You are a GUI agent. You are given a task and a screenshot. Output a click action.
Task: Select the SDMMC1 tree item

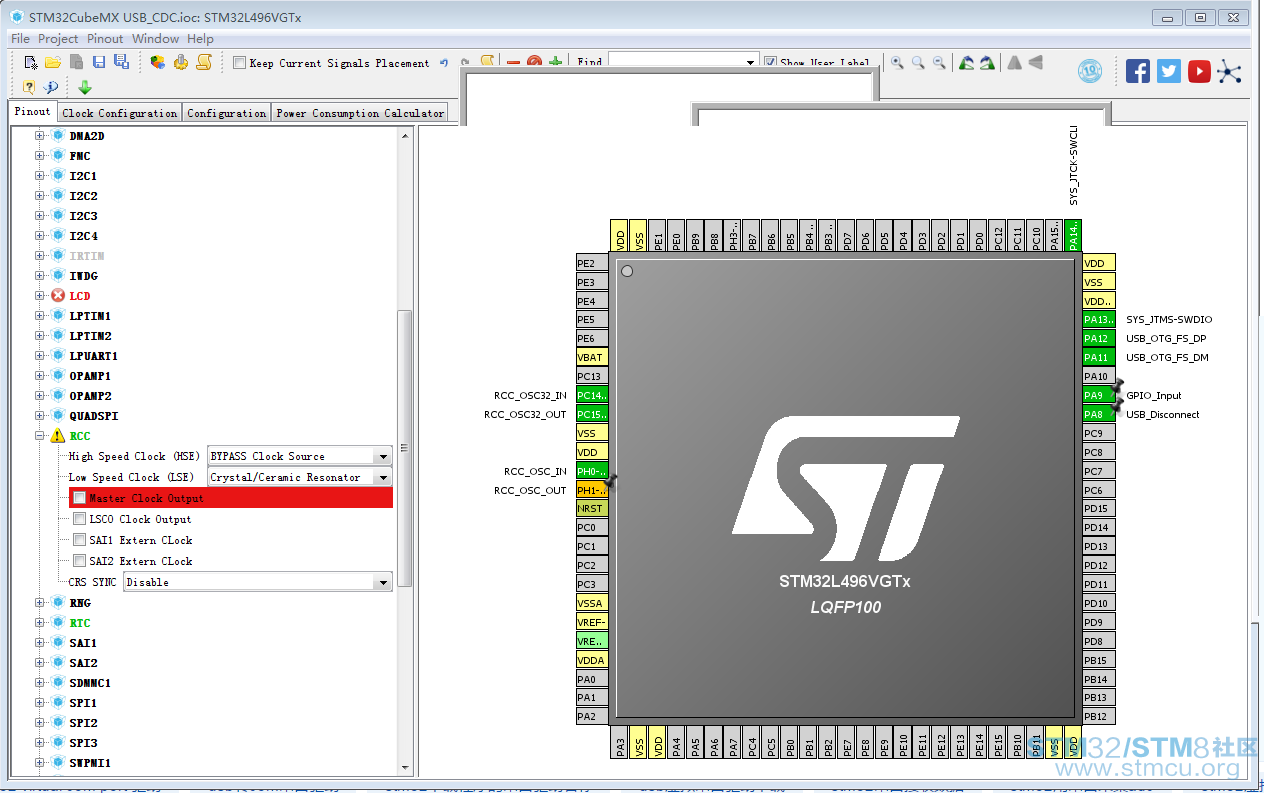(90, 683)
